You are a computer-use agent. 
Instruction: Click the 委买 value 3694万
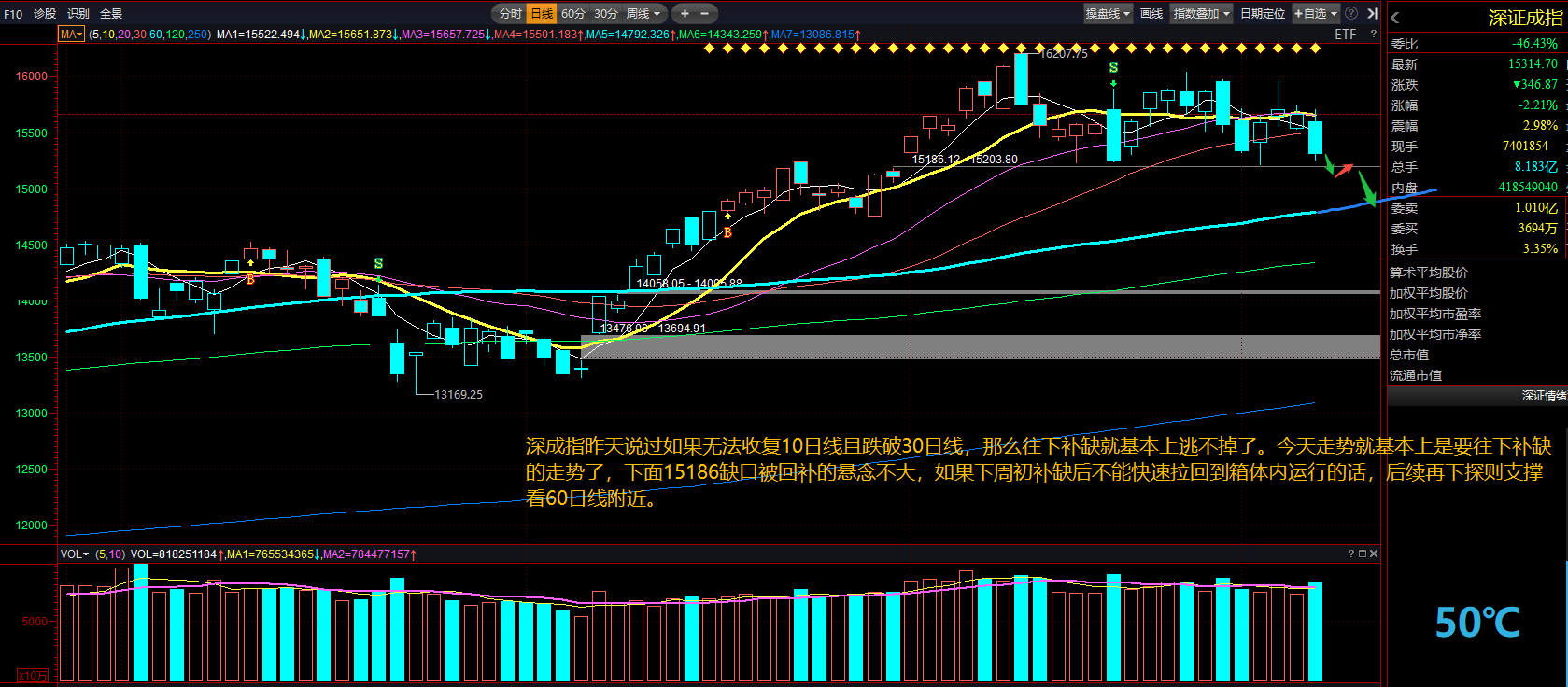(1538, 229)
